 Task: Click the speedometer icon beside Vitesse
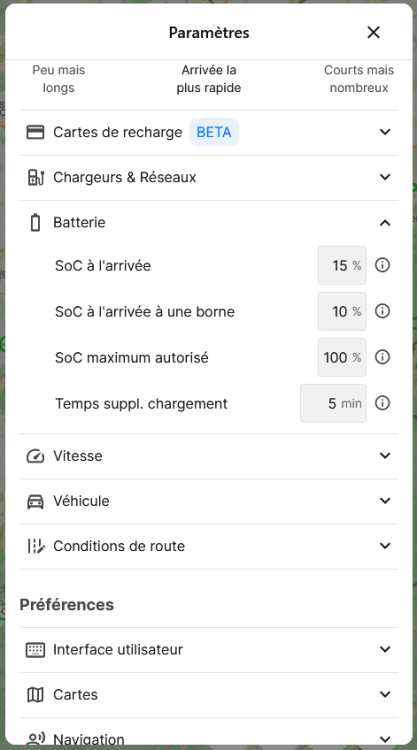35,456
